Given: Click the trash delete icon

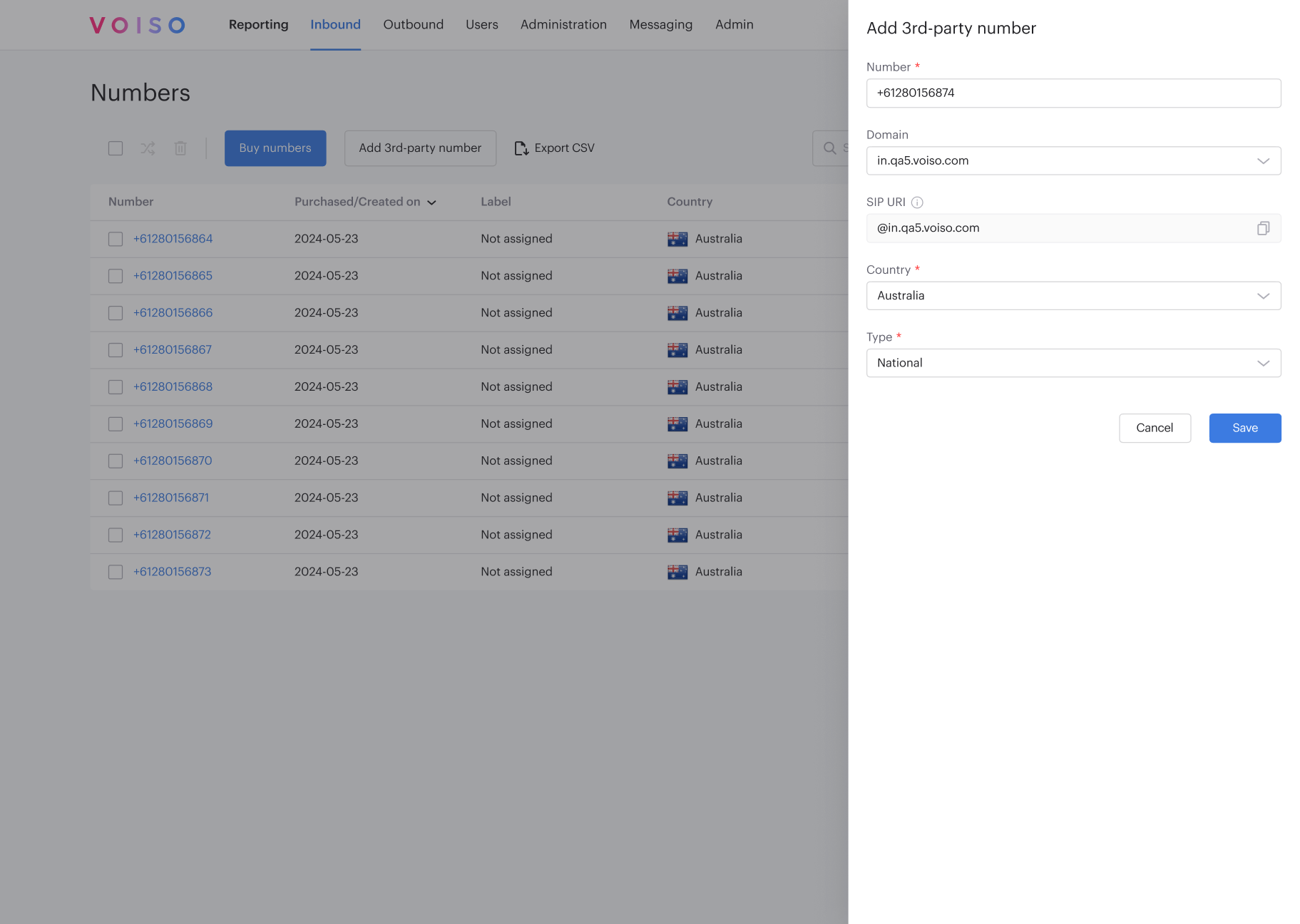Looking at the screenshot, I should pos(180,148).
